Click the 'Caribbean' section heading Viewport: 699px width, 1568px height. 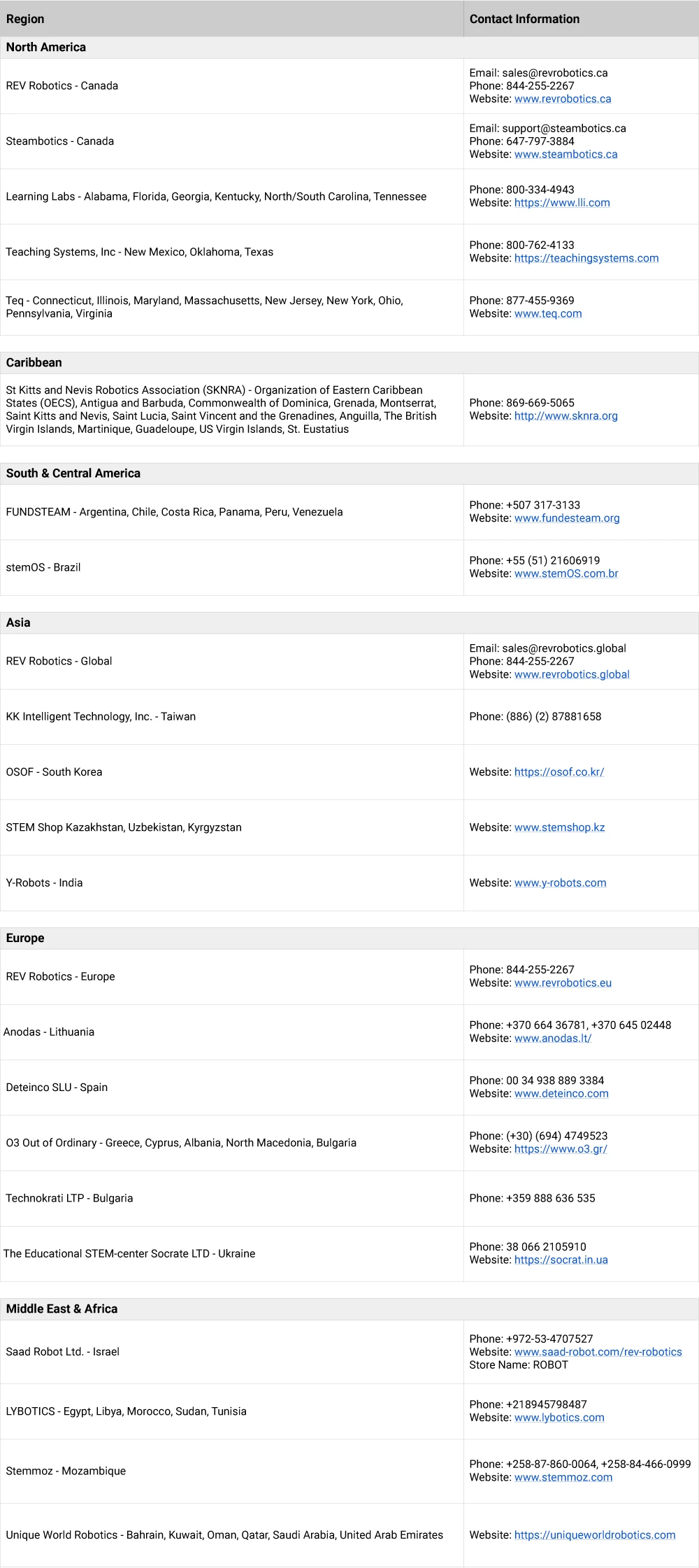34,363
